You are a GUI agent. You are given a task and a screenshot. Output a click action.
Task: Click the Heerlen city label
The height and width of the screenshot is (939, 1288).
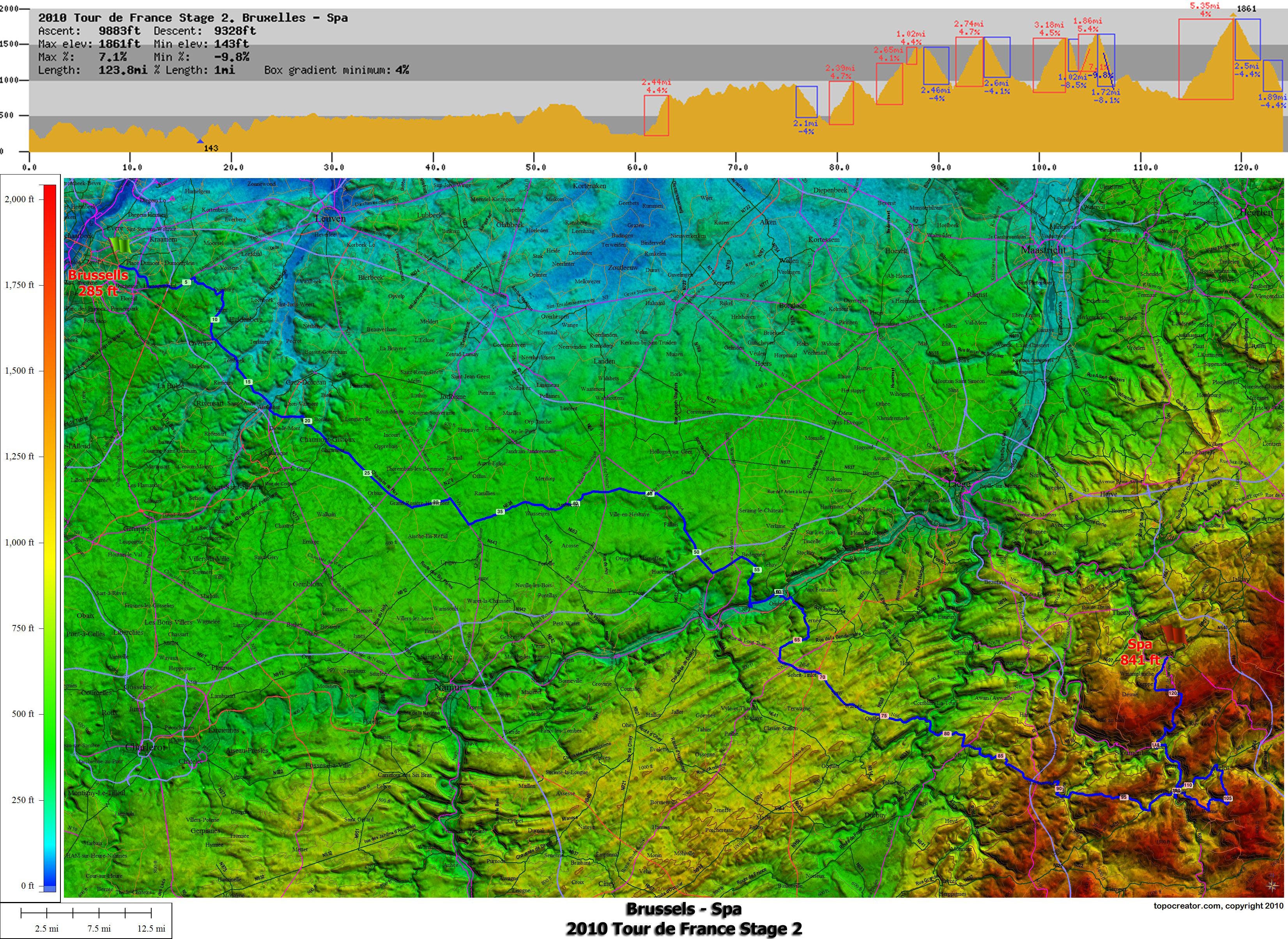point(1256,212)
